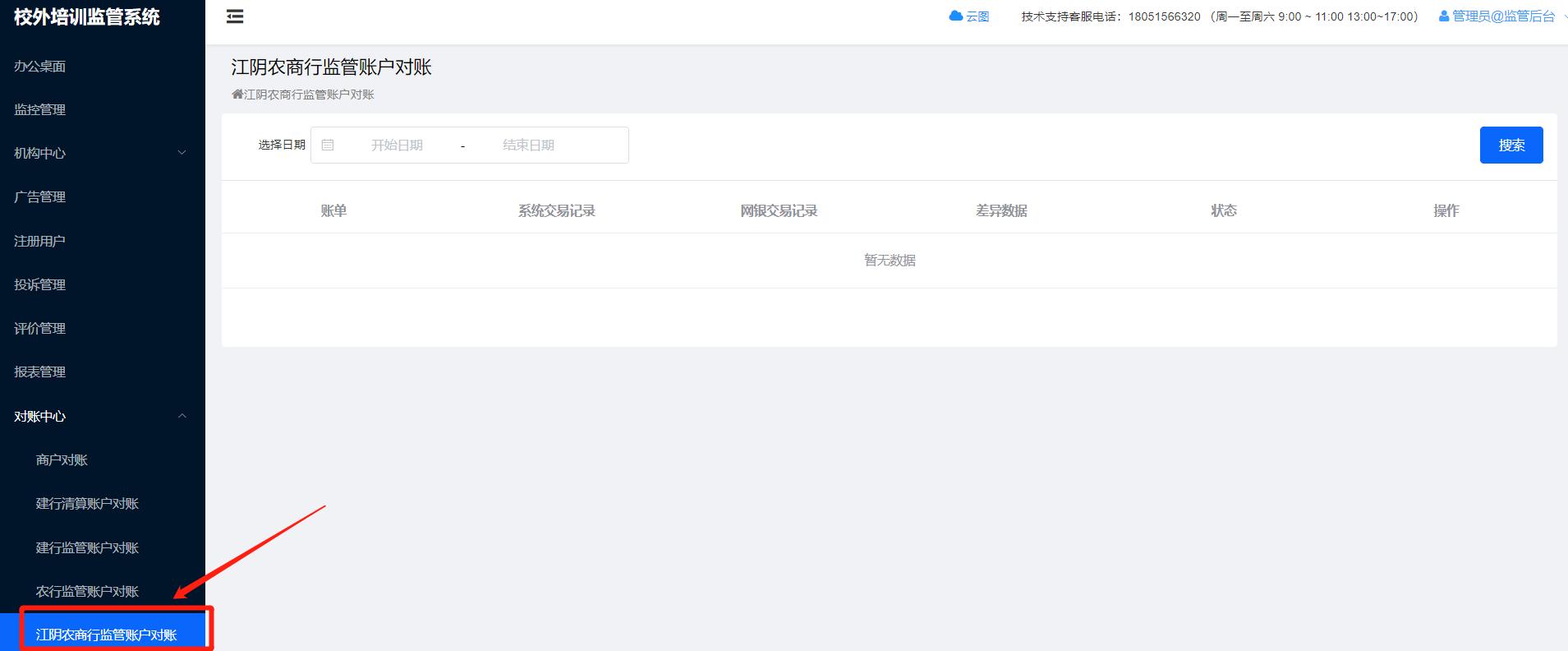The width and height of the screenshot is (1568, 651).
Task: Navigate to 投诉管理 in the sidebar
Action: point(39,284)
